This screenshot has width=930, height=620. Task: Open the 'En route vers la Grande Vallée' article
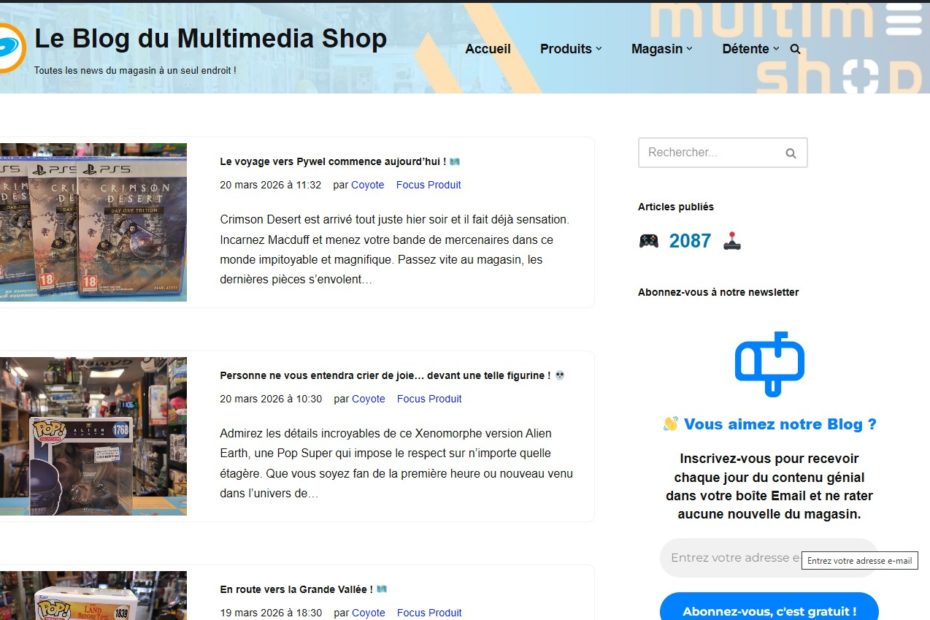[x=296, y=590]
